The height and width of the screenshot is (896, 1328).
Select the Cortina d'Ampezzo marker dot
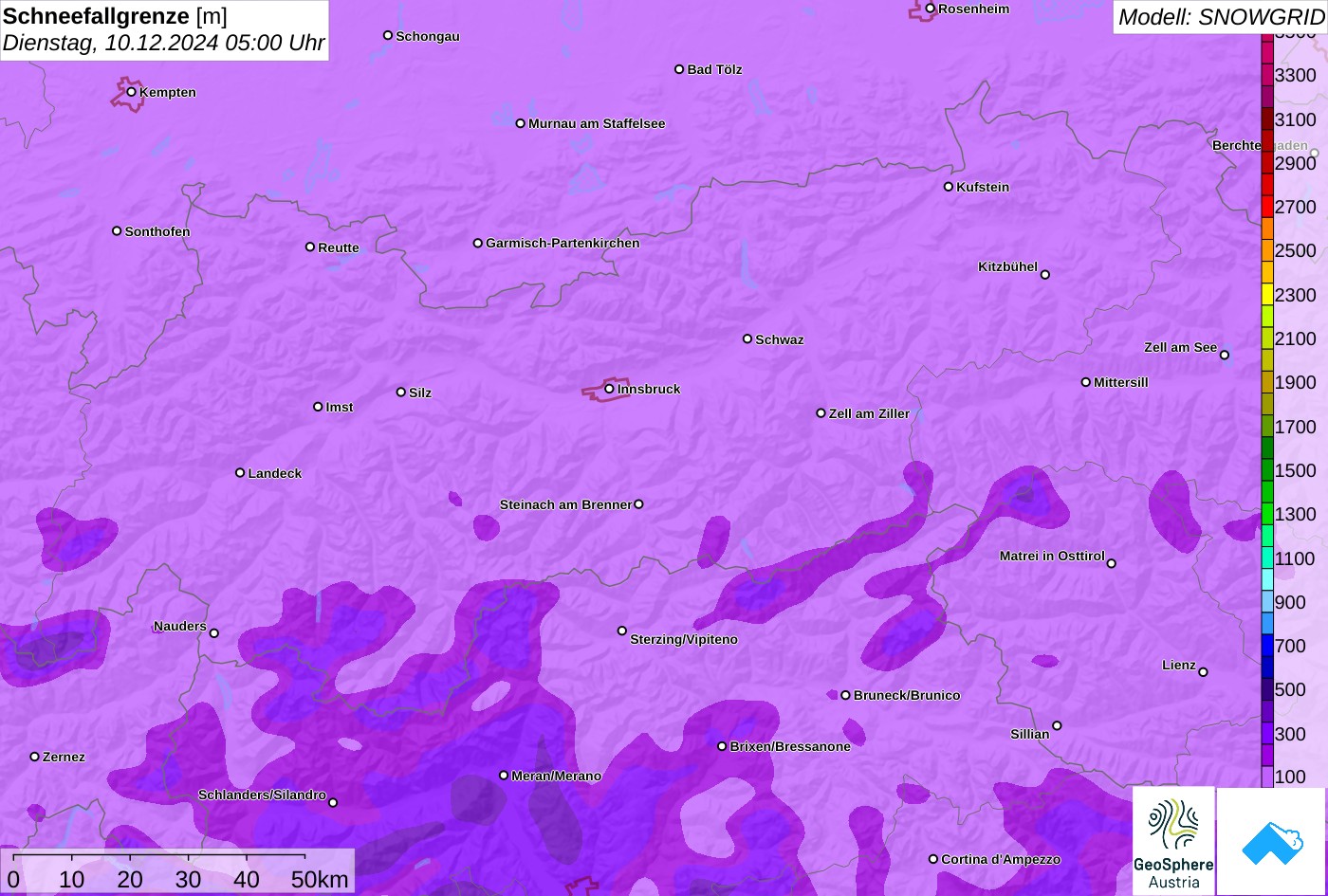933,859
